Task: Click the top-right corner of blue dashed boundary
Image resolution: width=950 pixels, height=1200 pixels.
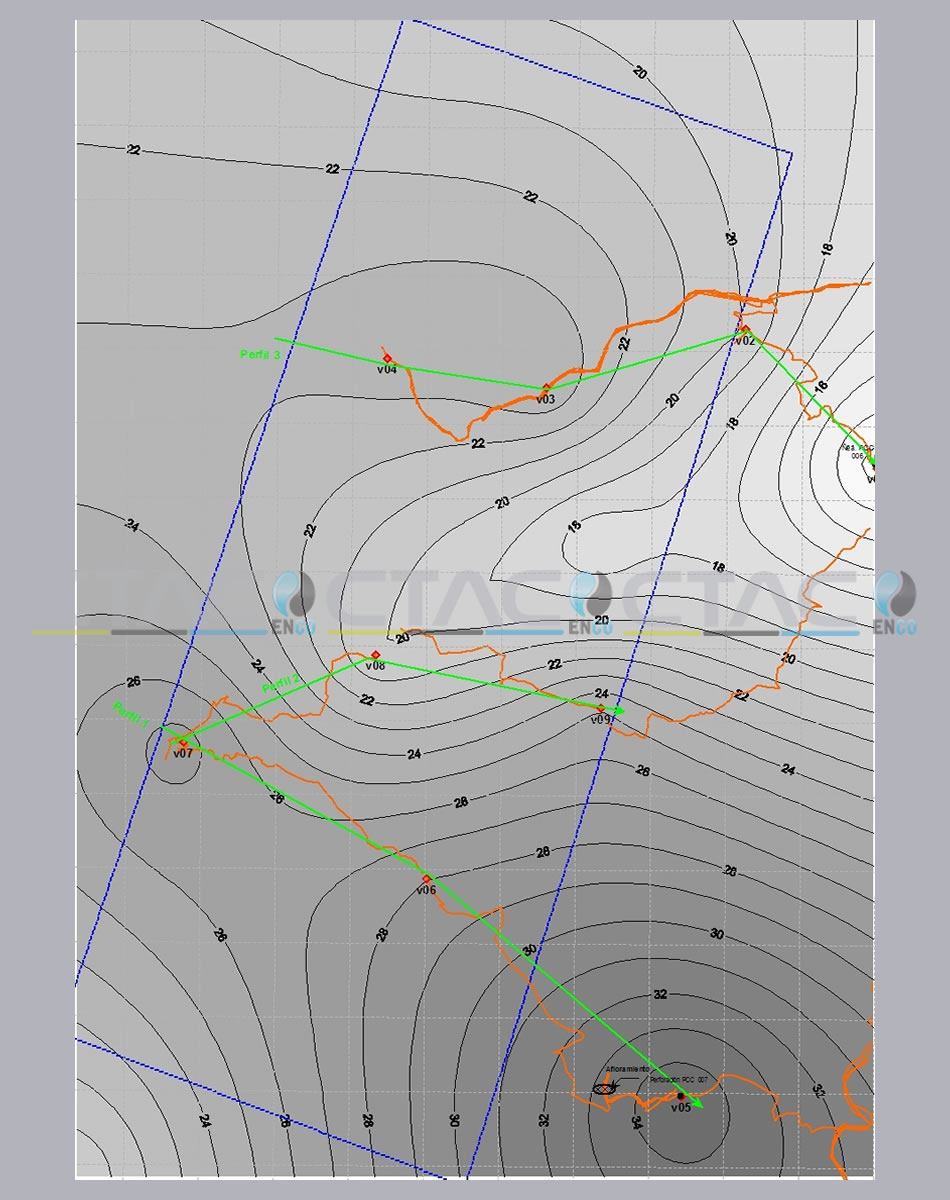Action: click(x=792, y=154)
